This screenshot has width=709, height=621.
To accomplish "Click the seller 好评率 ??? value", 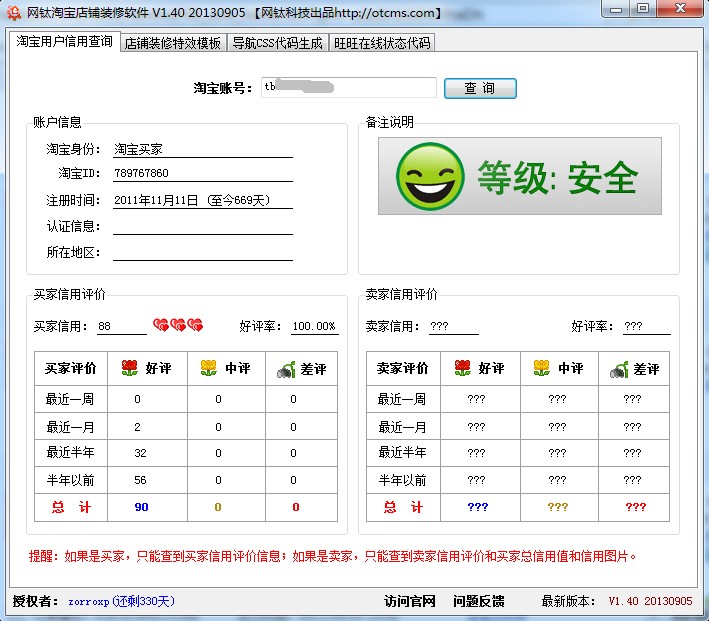I will (633, 326).
